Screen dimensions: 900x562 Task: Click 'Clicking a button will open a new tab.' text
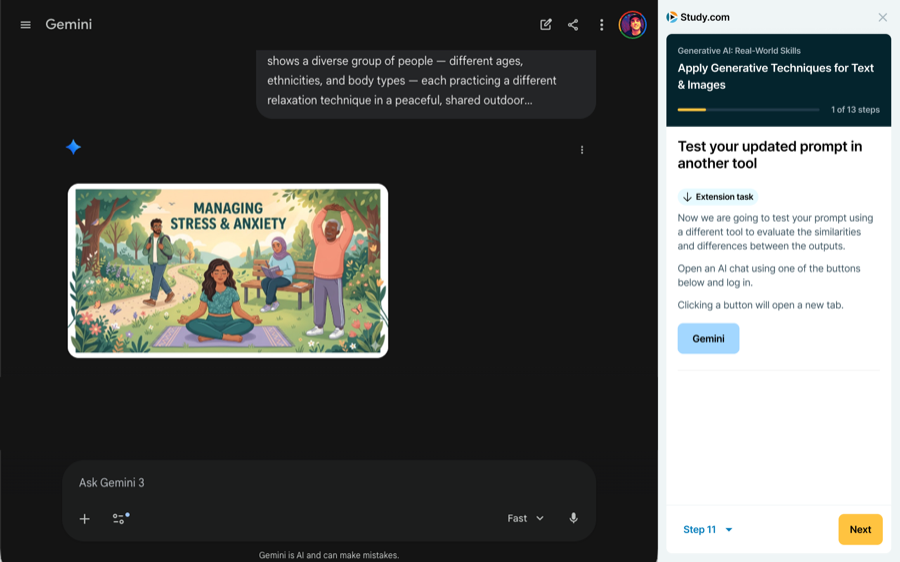(760, 305)
